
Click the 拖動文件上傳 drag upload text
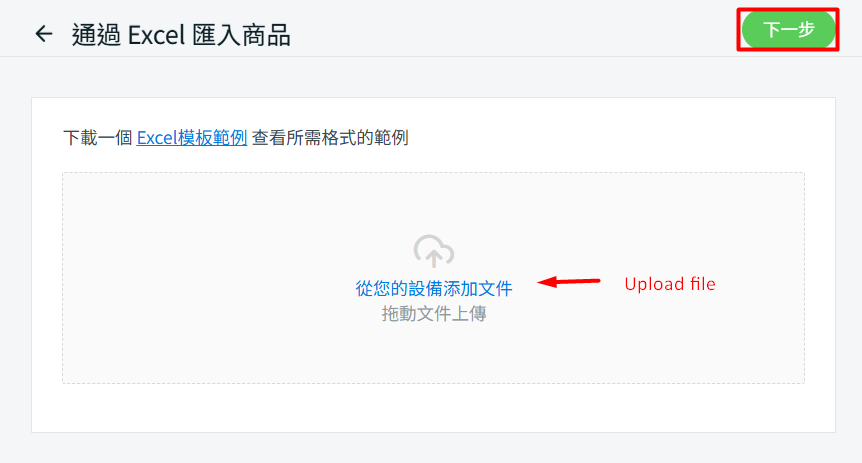pos(434,313)
